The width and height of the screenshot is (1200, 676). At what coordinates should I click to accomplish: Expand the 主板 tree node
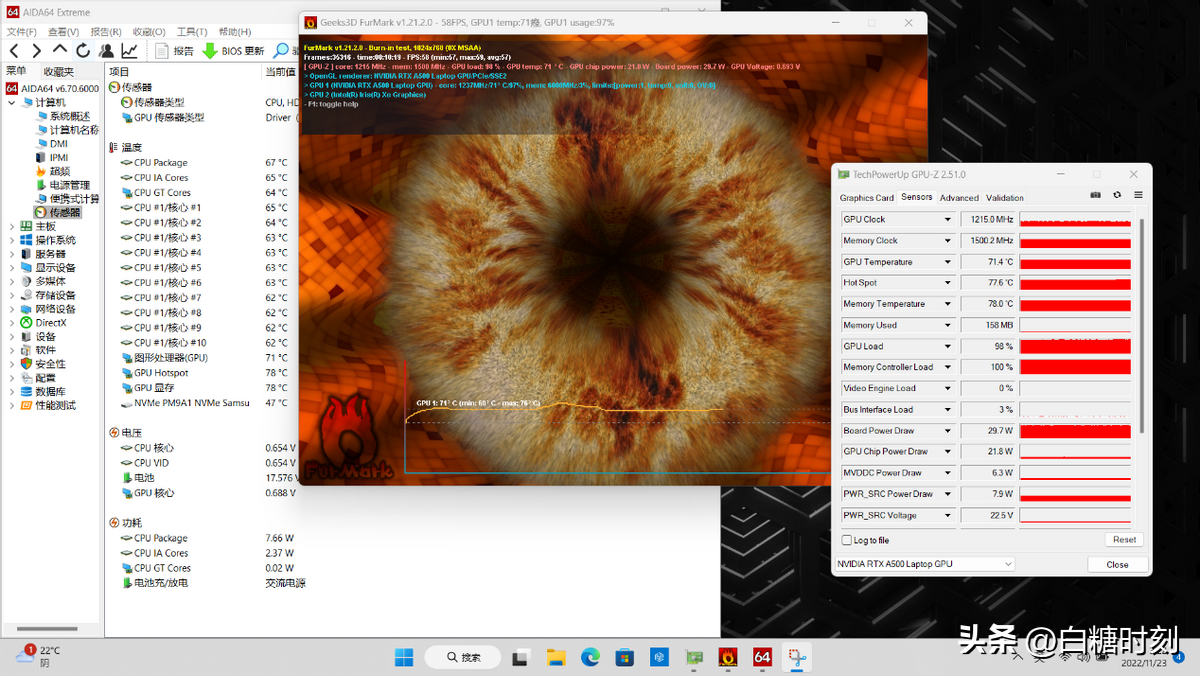click(12, 226)
